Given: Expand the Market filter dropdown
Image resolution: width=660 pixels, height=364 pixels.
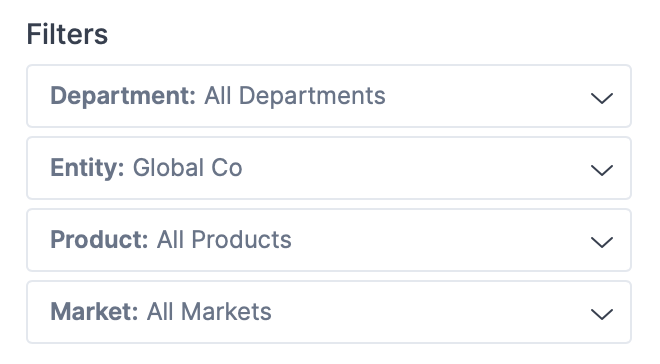Looking at the screenshot, I should [329, 312].
